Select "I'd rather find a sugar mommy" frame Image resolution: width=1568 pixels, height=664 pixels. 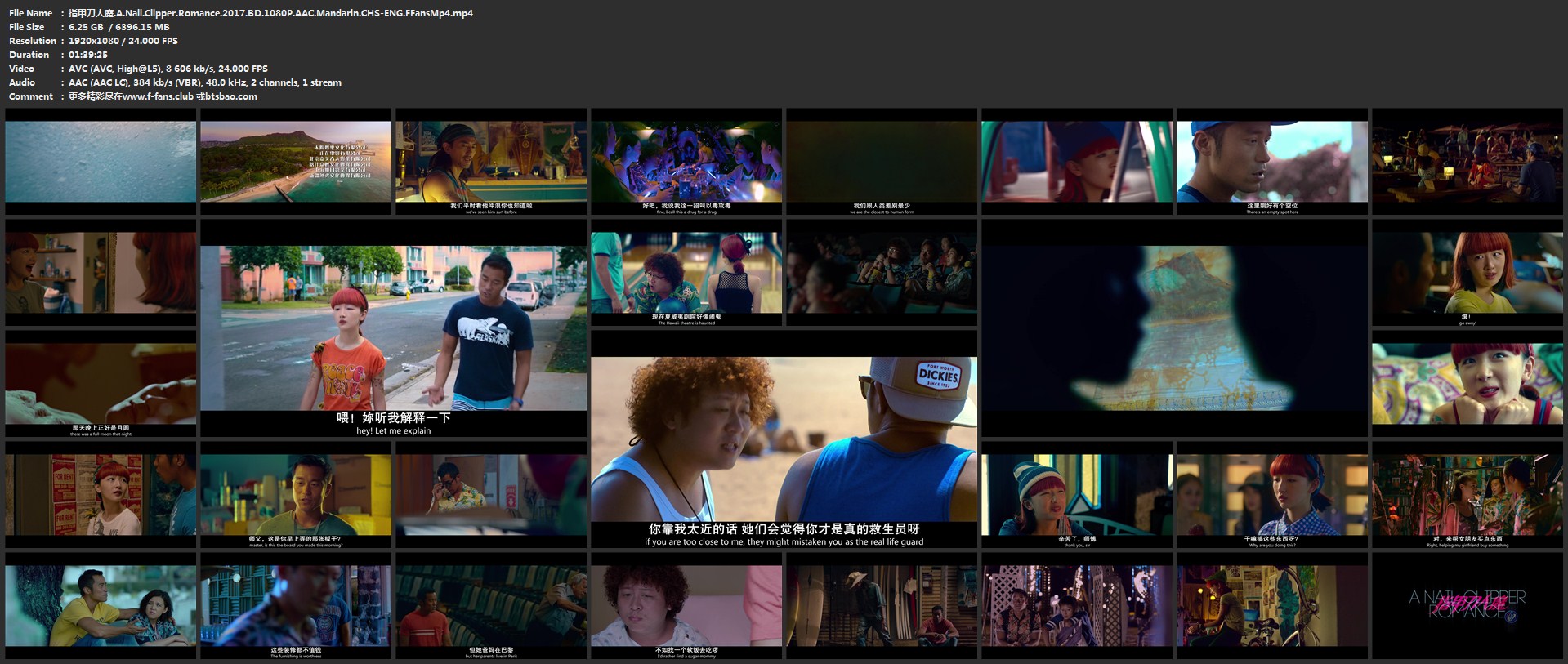(x=686, y=605)
